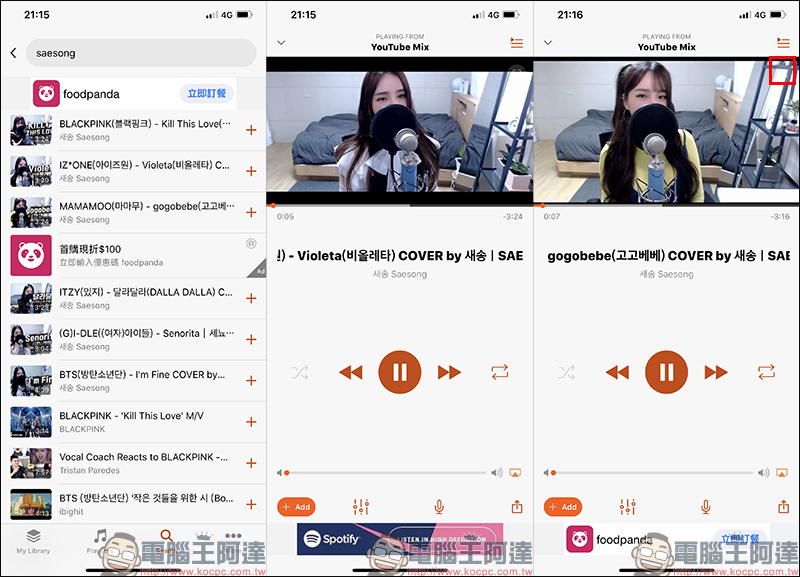Open foodpanda banner below gogobebe player
This screenshot has height=577, width=800.
[666, 539]
